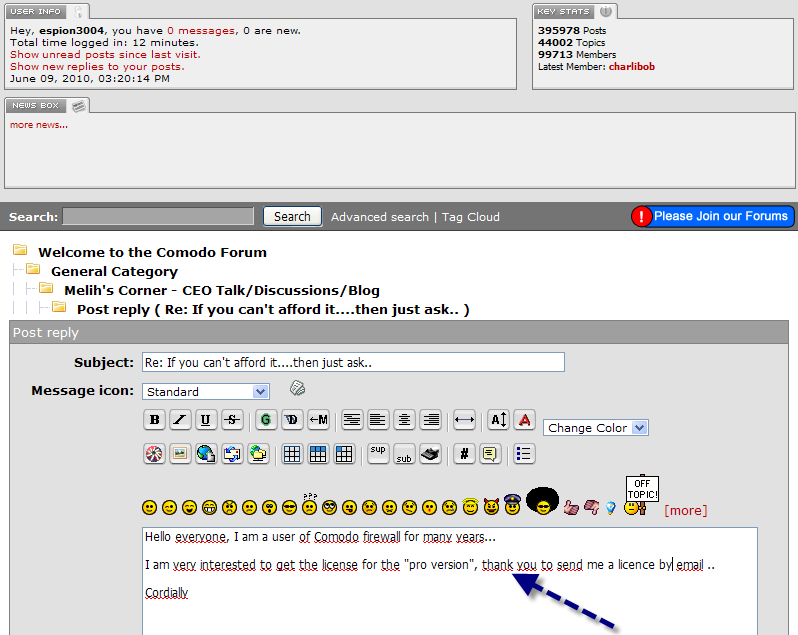The image size is (798, 635).
Task: Show more smileys with [more] link
Action: click(x=686, y=510)
